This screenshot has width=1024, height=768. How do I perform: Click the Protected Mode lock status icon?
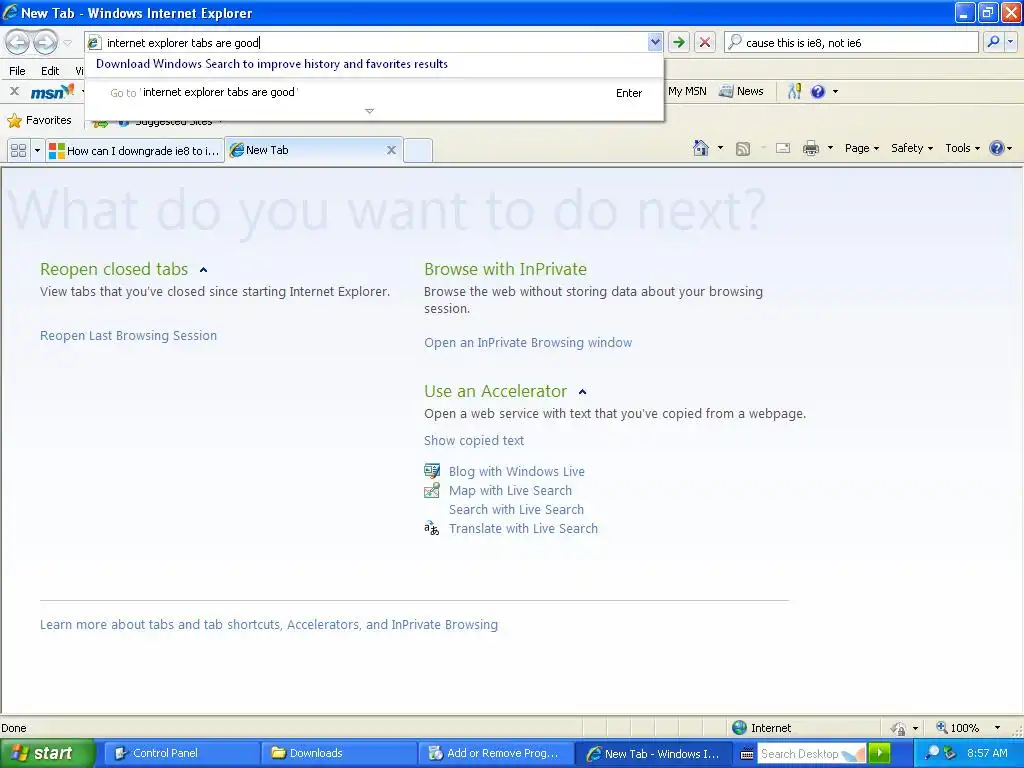point(899,728)
